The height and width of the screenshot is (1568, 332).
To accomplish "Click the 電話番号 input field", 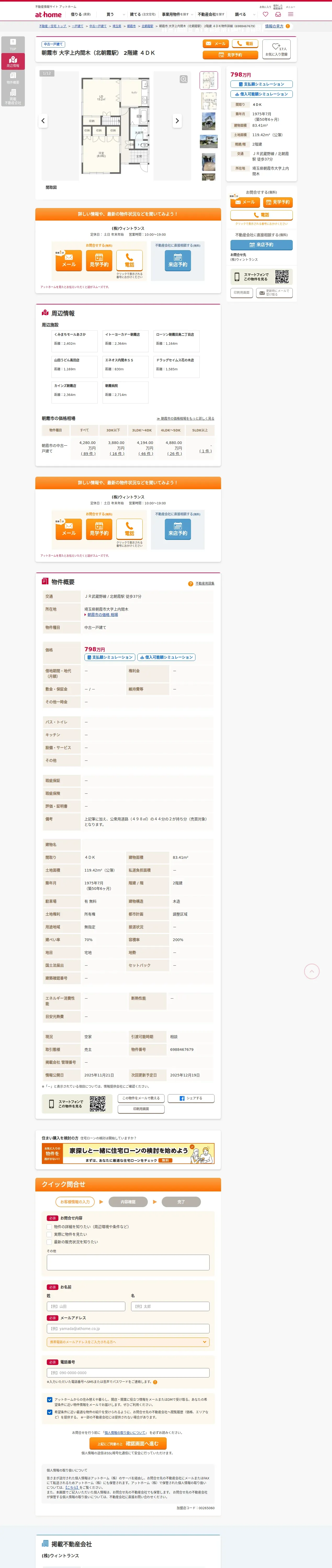I will click(128, 1373).
